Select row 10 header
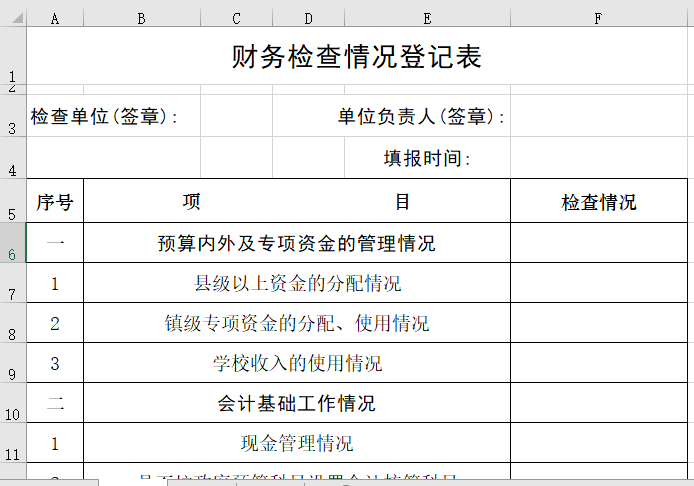Screen dimensions: 694x486 [12, 403]
